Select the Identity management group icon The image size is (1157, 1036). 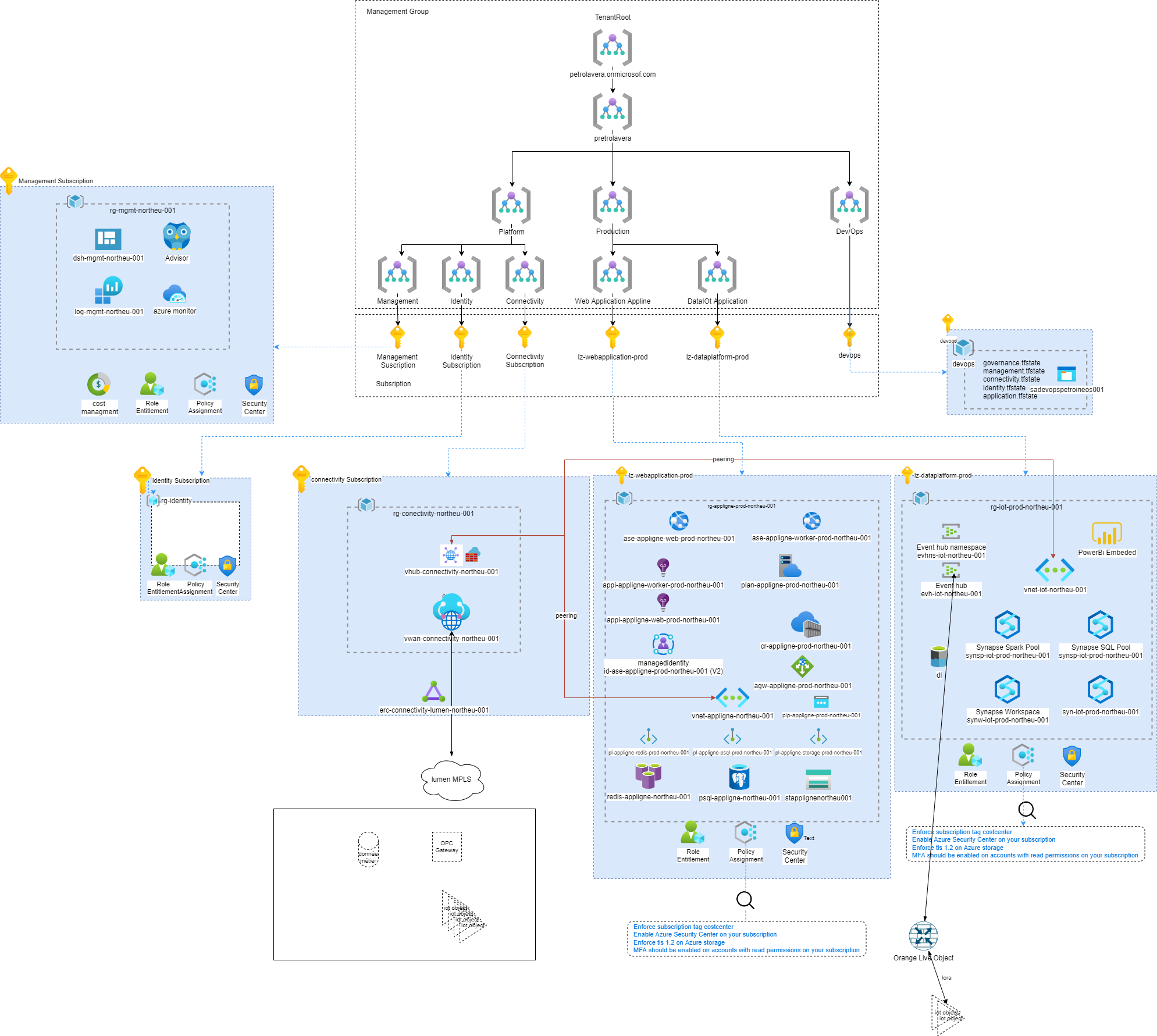[461, 275]
